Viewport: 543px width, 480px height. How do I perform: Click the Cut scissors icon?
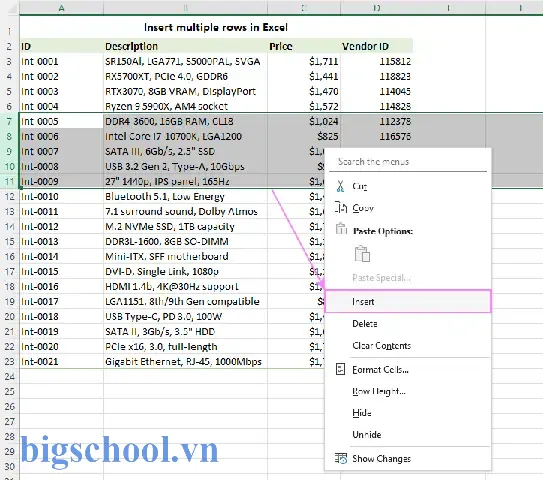click(340, 186)
